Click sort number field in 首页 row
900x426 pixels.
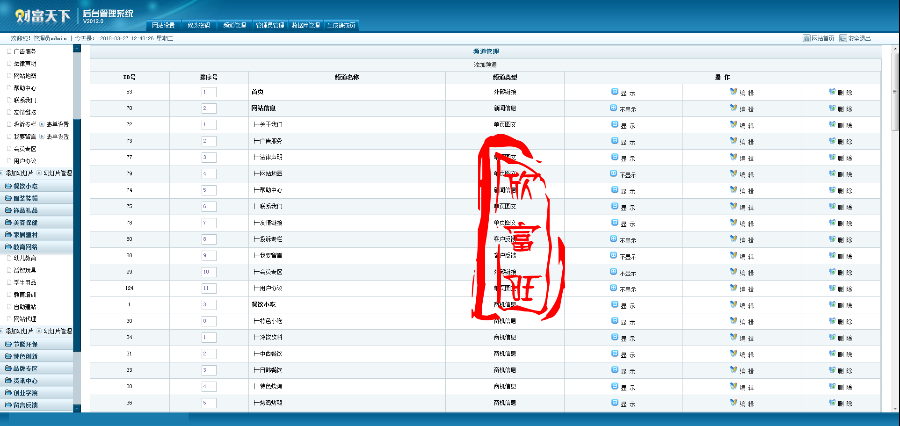click(208, 92)
